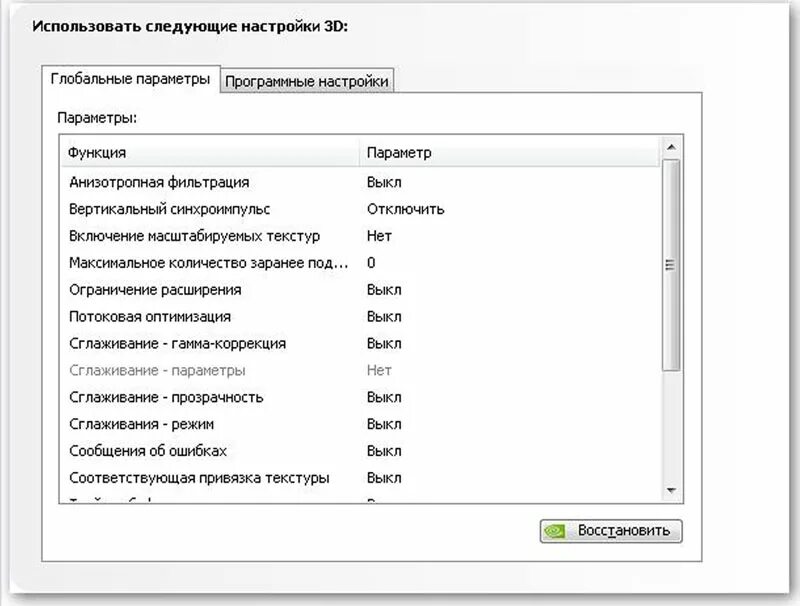This screenshot has height=606, width=800.
Task: Click the settings list scrollbar thumb
Action: pyautogui.click(x=671, y=265)
